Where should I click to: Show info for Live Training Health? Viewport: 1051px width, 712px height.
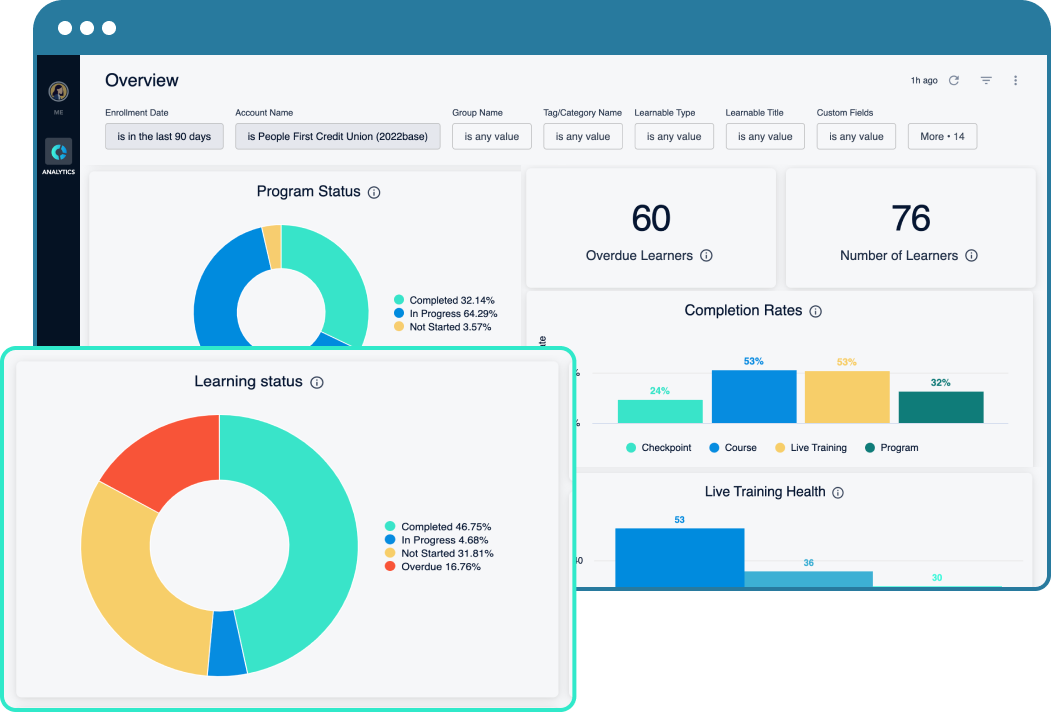(x=838, y=493)
